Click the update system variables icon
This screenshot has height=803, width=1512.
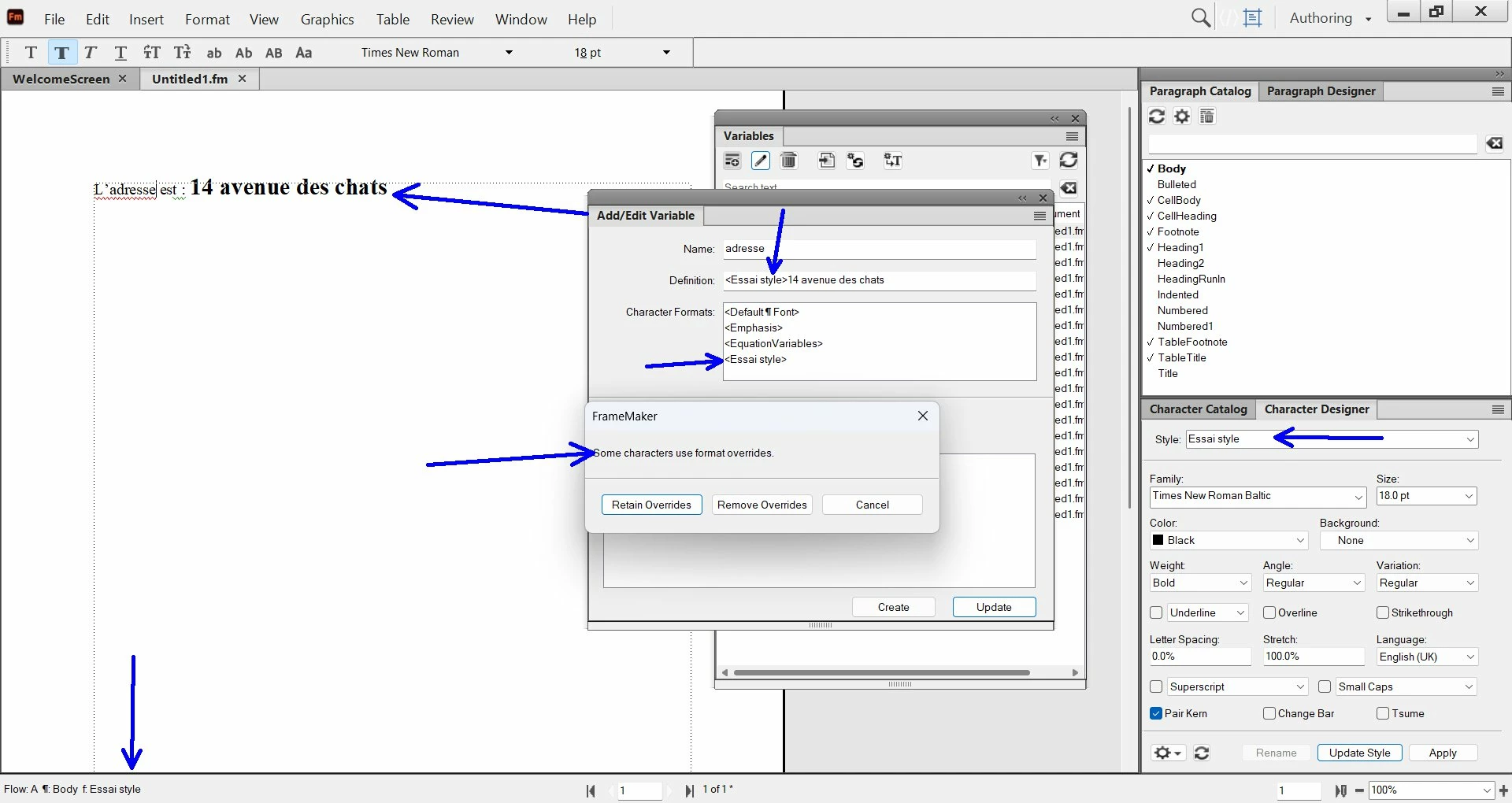point(855,161)
